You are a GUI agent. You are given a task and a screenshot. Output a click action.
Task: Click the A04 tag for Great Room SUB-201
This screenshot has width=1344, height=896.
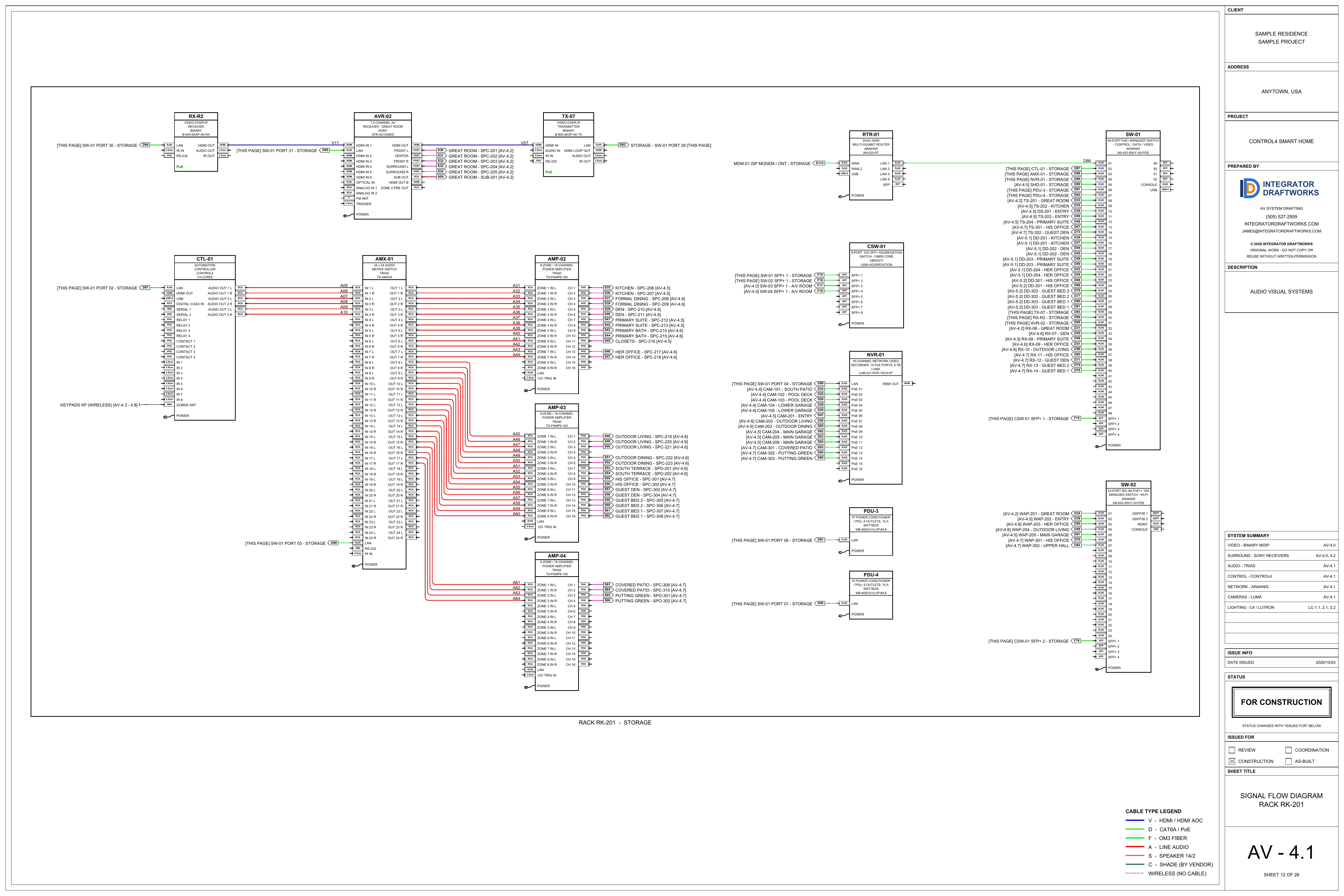coord(441,177)
